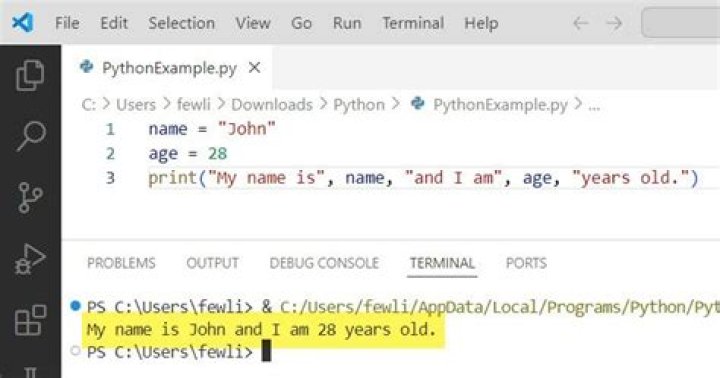720x378 pixels.
Task: Click the "years old." string in code
Action: coord(631,178)
